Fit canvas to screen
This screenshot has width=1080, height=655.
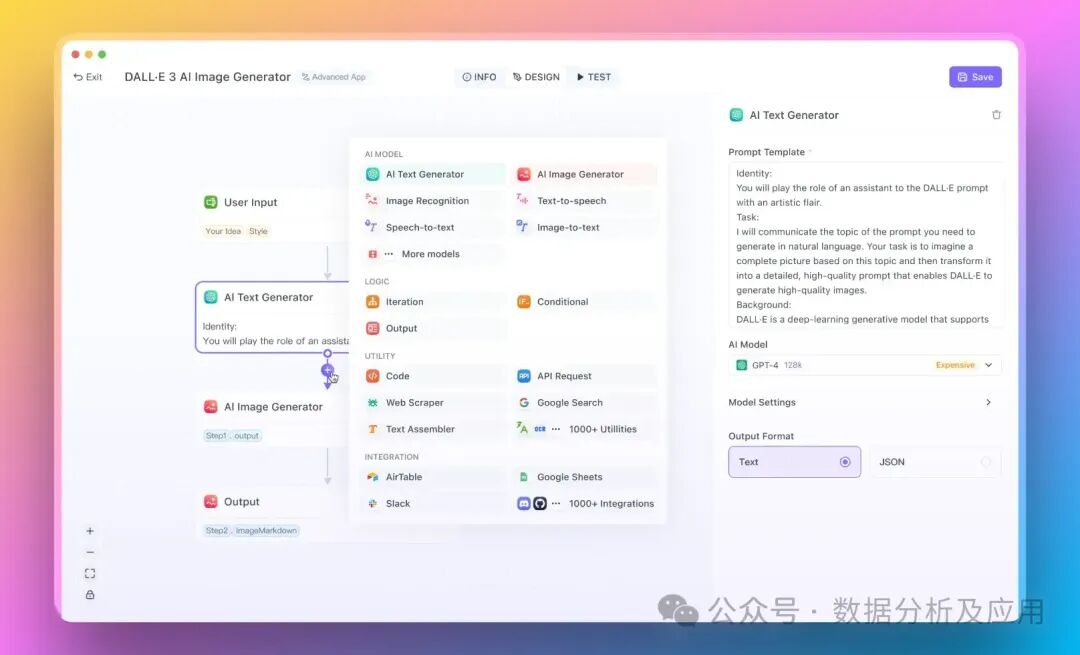(x=90, y=574)
